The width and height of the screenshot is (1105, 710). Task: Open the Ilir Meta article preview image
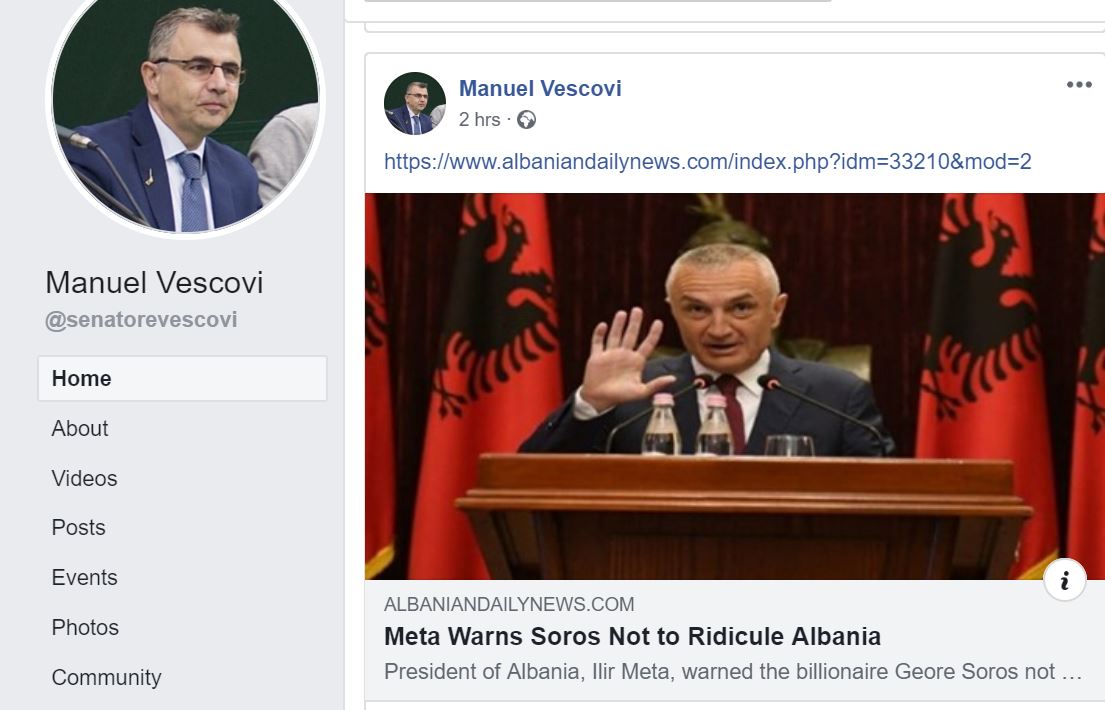[x=734, y=386]
